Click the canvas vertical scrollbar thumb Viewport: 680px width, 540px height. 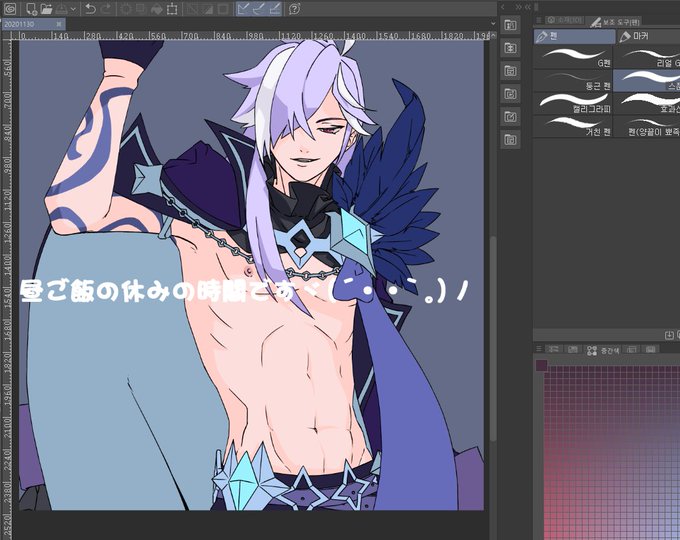pos(493,339)
